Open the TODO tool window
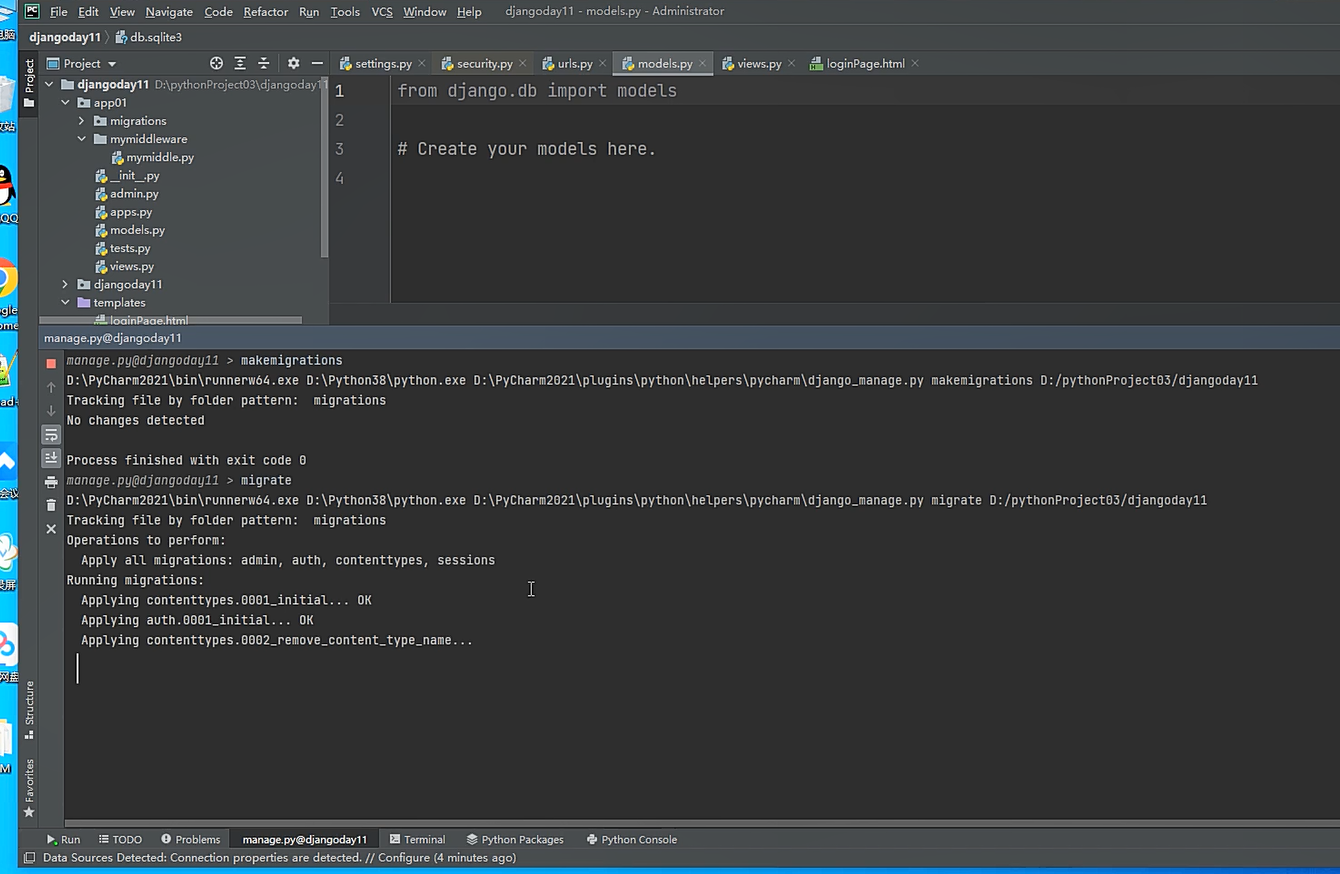Image resolution: width=1340 pixels, height=874 pixels. point(120,839)
